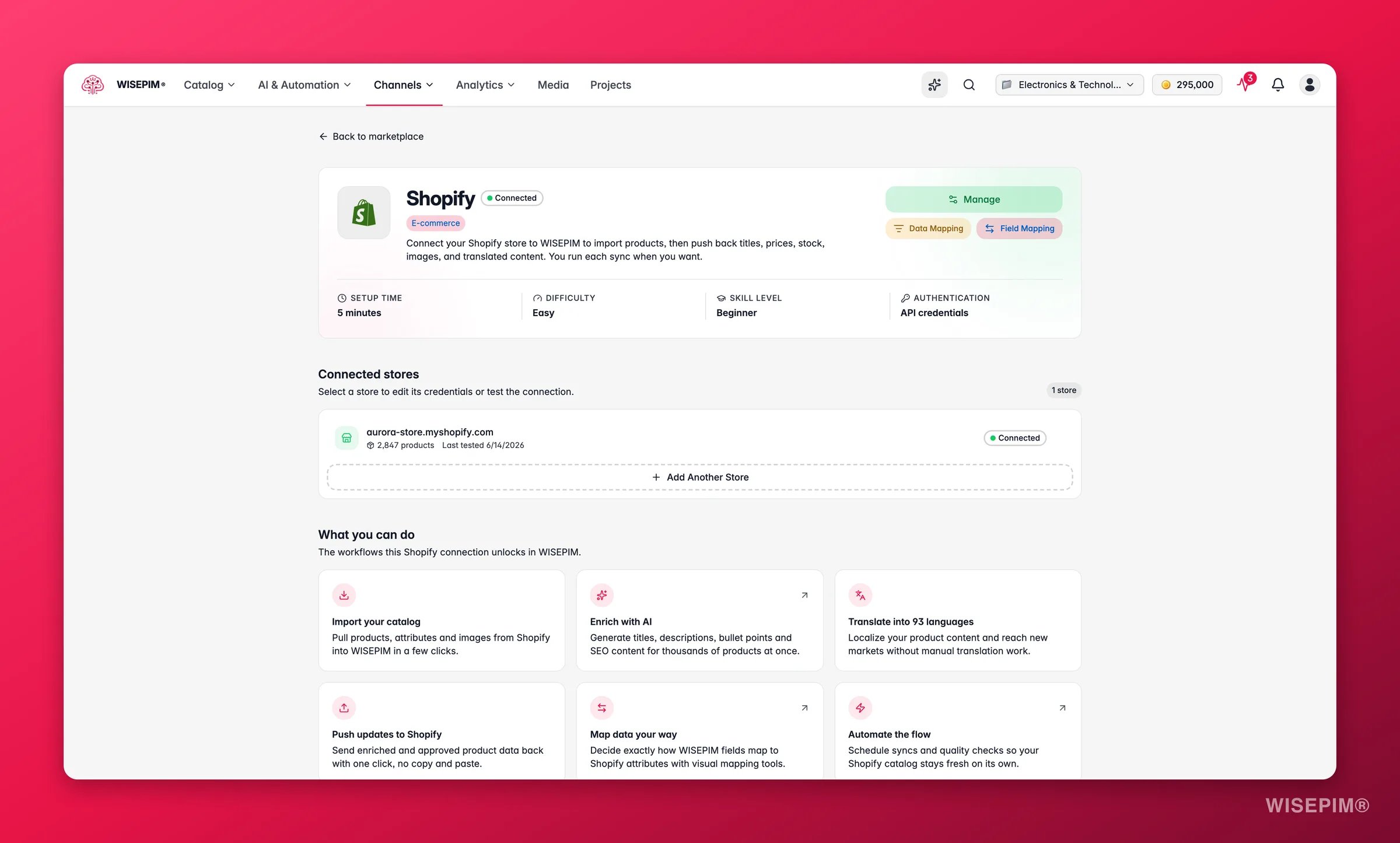
Task: Click the What you can do heading
Action: 366,534
